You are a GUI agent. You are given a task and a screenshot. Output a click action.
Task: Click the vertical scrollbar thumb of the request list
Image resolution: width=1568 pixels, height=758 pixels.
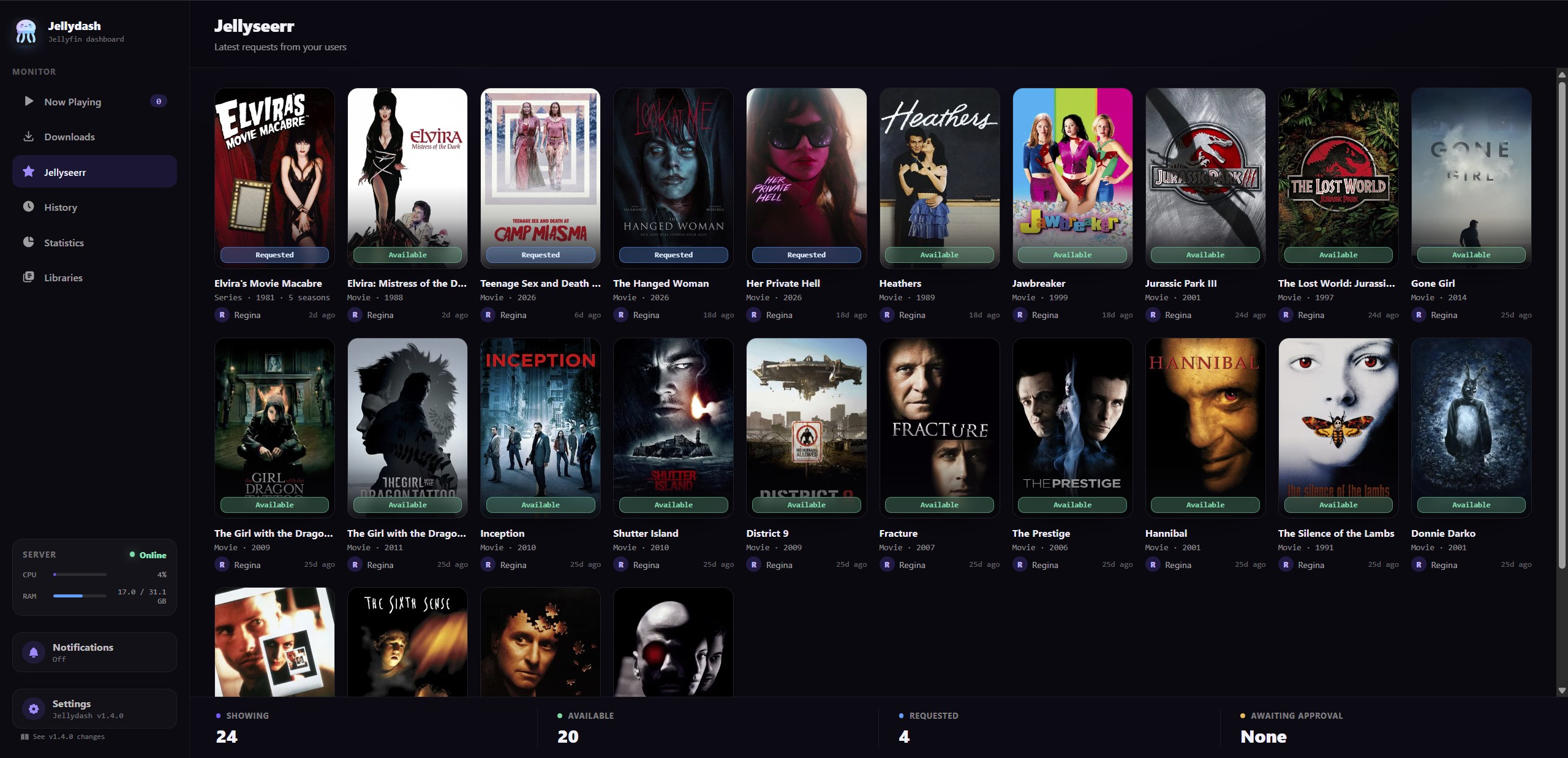[x=1562, y=325]
